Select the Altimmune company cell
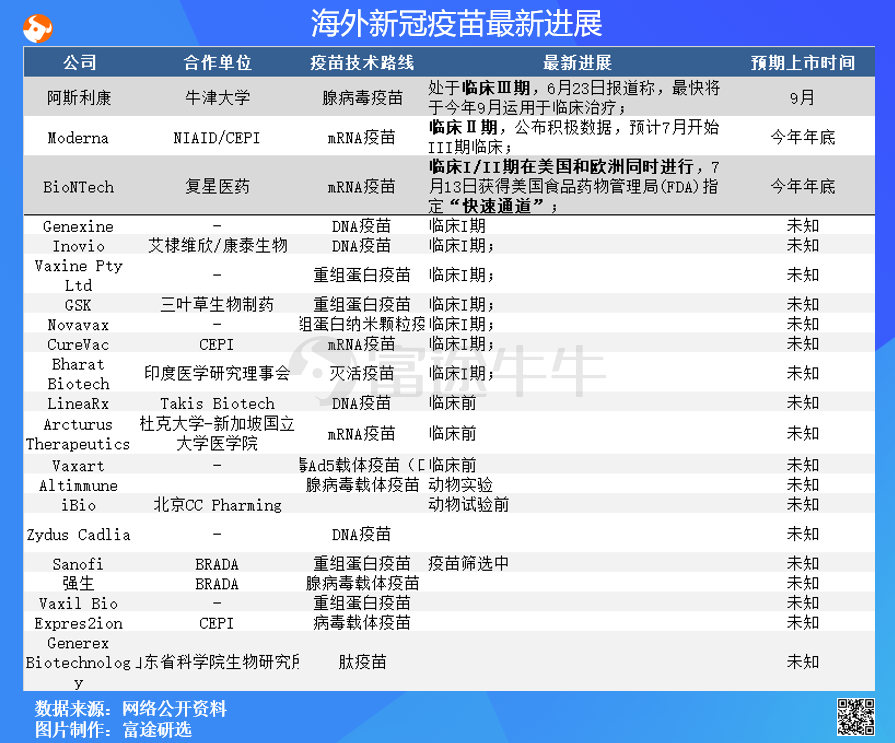Viewport: 895px width, 743px height. coord(78,486)
